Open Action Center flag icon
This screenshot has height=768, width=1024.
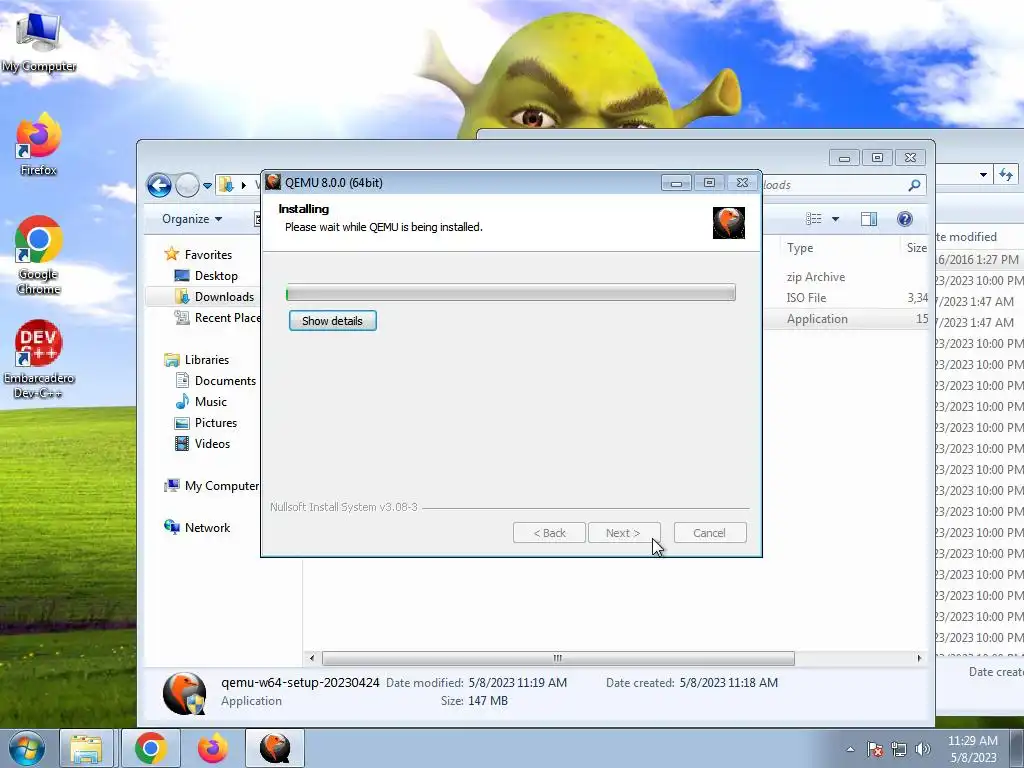pos(875,749)
